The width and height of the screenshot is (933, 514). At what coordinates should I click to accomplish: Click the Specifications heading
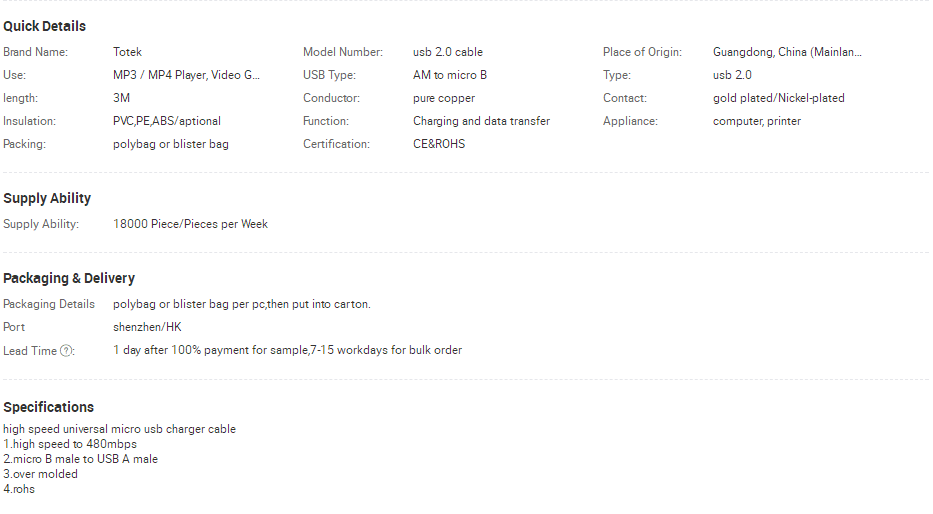[x=49, y=407]
